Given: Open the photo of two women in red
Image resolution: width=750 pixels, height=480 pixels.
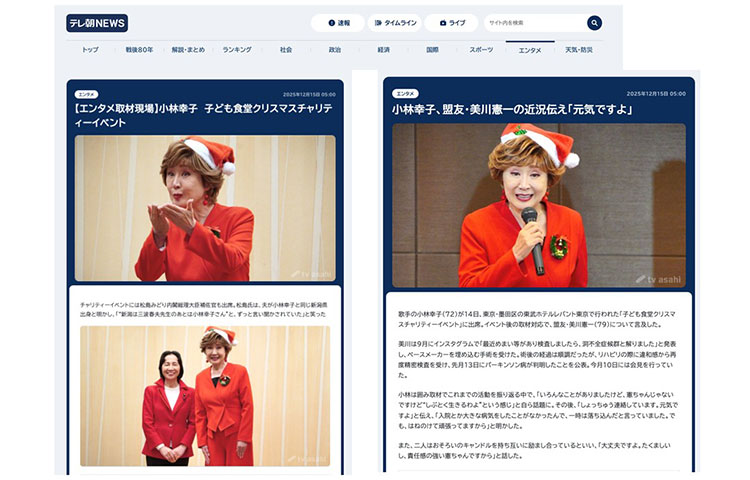Looking at the screenshot, I should coord(207,395).
